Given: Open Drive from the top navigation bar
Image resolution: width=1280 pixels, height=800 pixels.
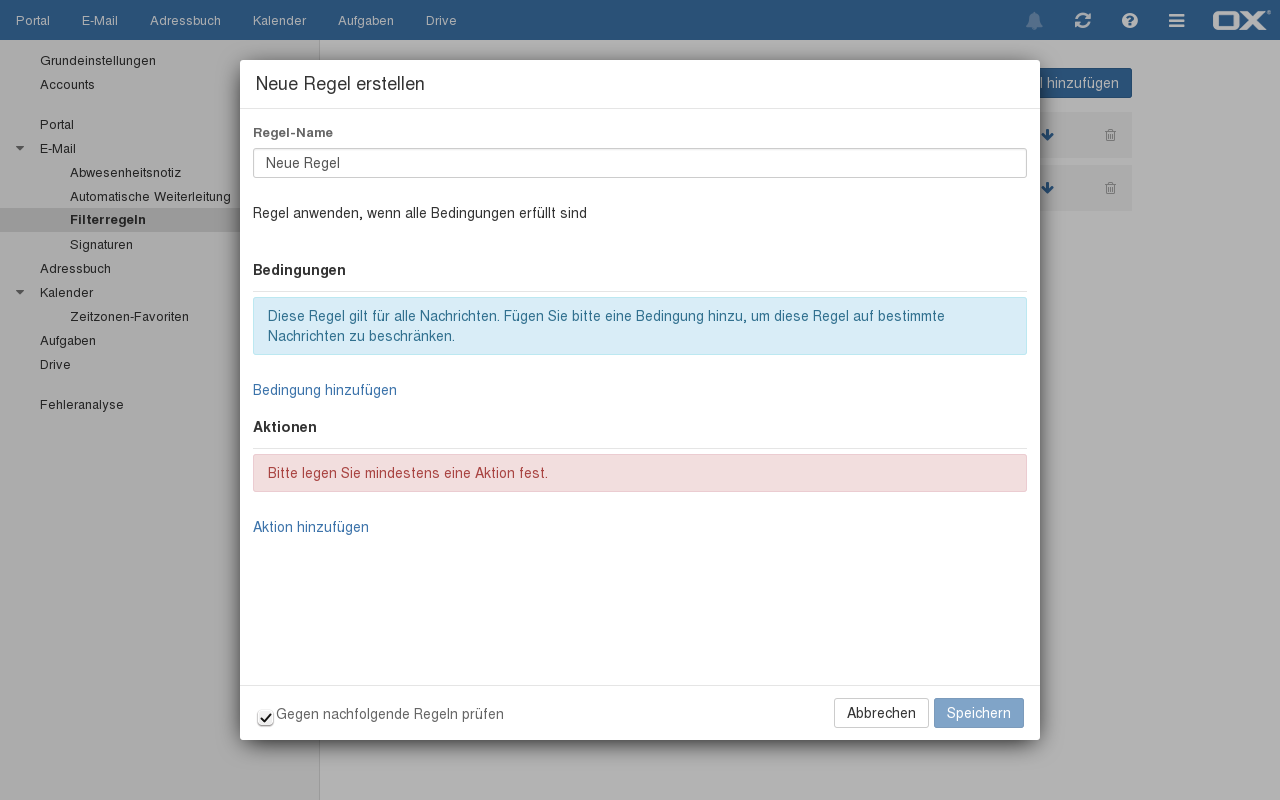Looking at the screenshot, I should pyautogui.click(x=441, y=21).
